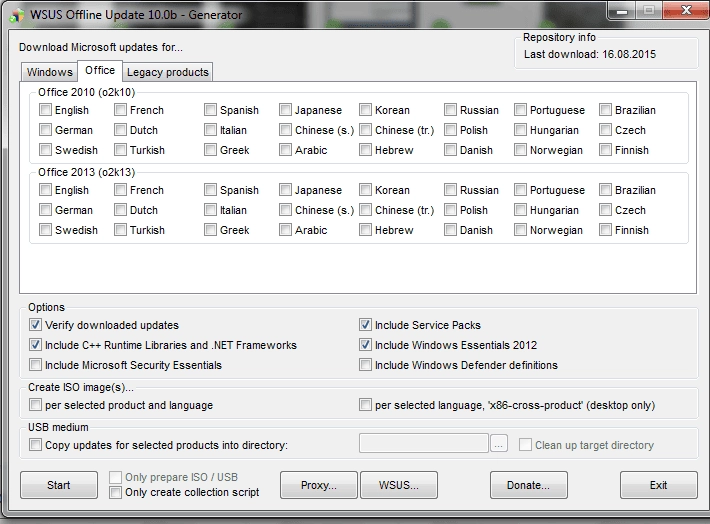Enable French for Office 2013
This screenshot has width=710, height=524.
pyautogui.click(x=120, y=190)
